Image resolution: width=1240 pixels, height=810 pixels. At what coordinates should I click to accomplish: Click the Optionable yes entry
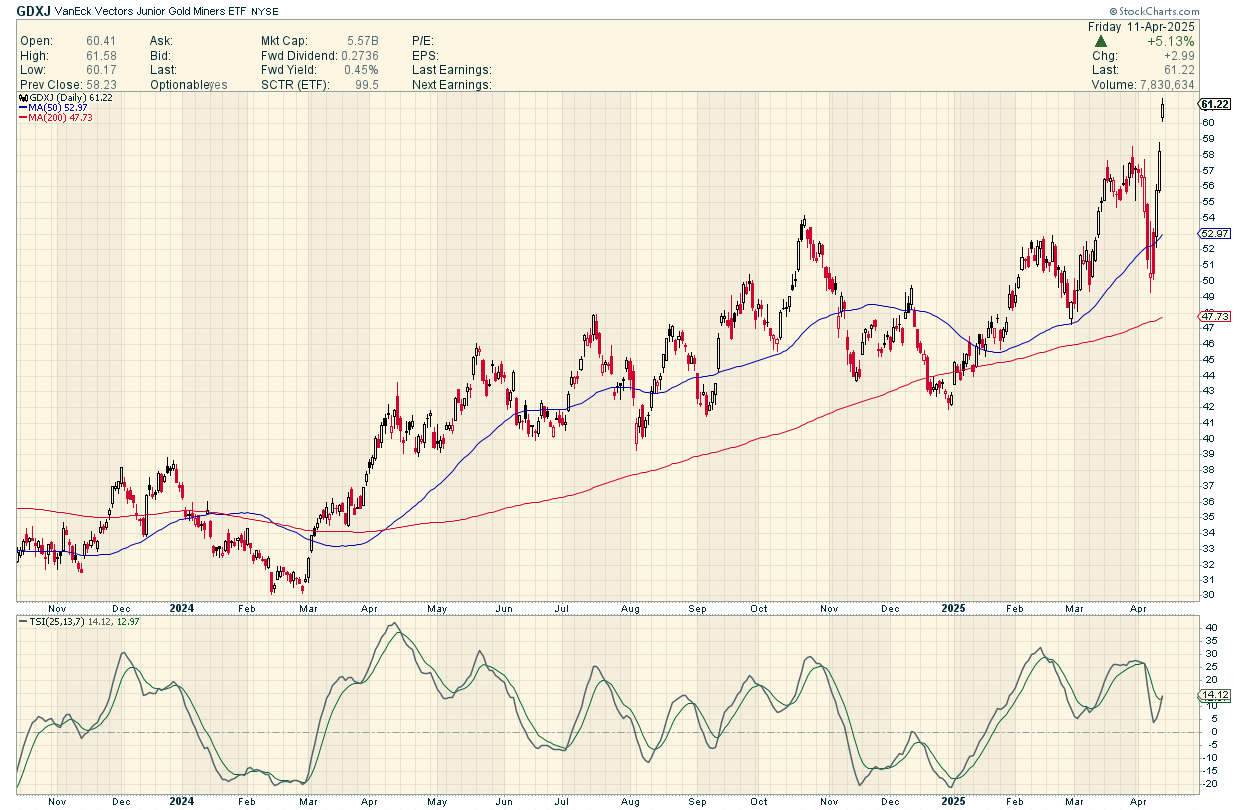point(189,85)
